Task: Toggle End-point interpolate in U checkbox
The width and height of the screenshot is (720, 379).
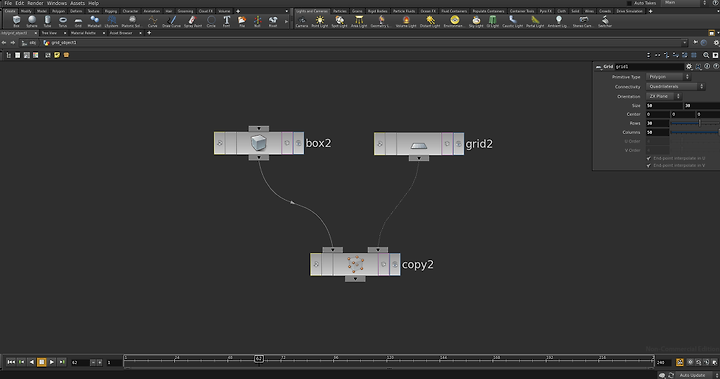Action: coord(649,158)
